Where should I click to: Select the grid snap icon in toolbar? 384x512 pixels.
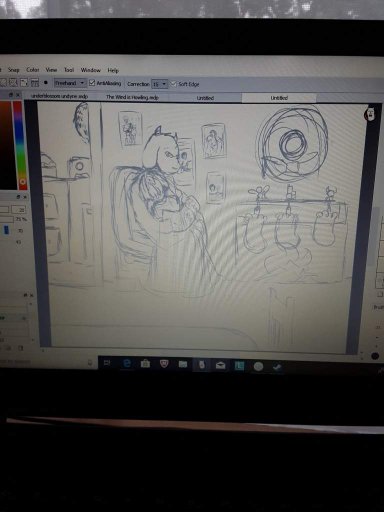coord(35,82)
